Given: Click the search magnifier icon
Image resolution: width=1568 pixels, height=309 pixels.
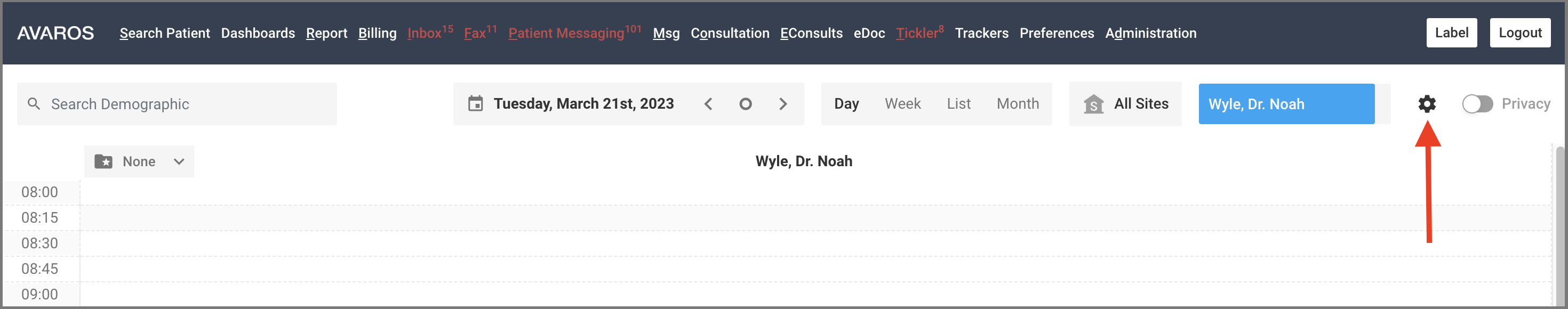Looking at the screenshot, I should pos(34,104).
